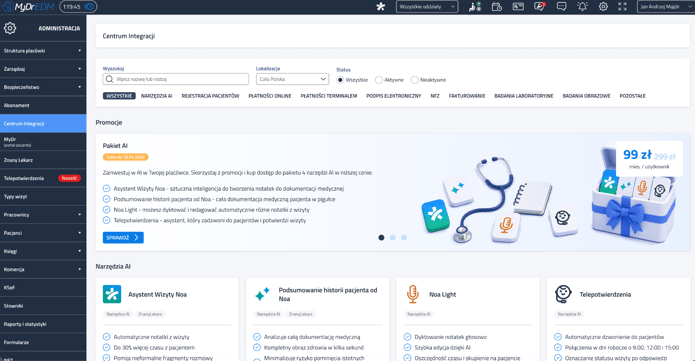Viewport: 695px width, 361px height.
Task: Click the Noa Light microphone icon
Action: click(x=413, y=294)
